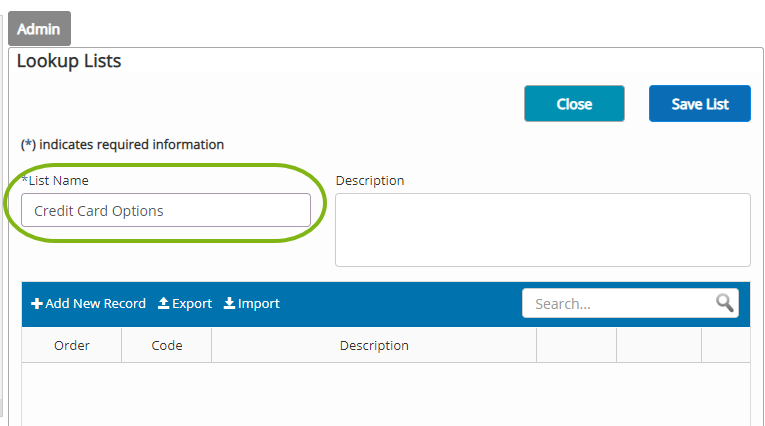
Task: Click the Save List button
Action: point(700,103)
